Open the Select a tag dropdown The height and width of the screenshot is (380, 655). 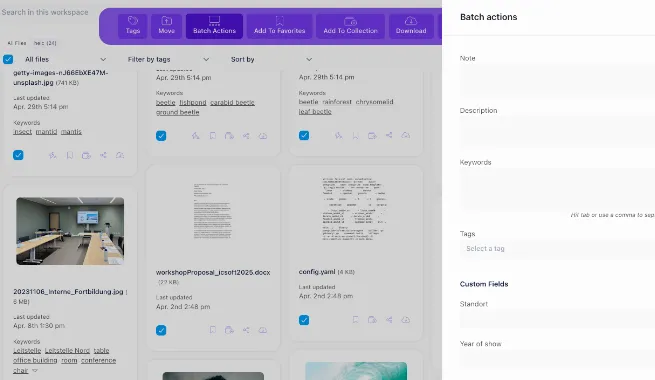tap(557, 248)
